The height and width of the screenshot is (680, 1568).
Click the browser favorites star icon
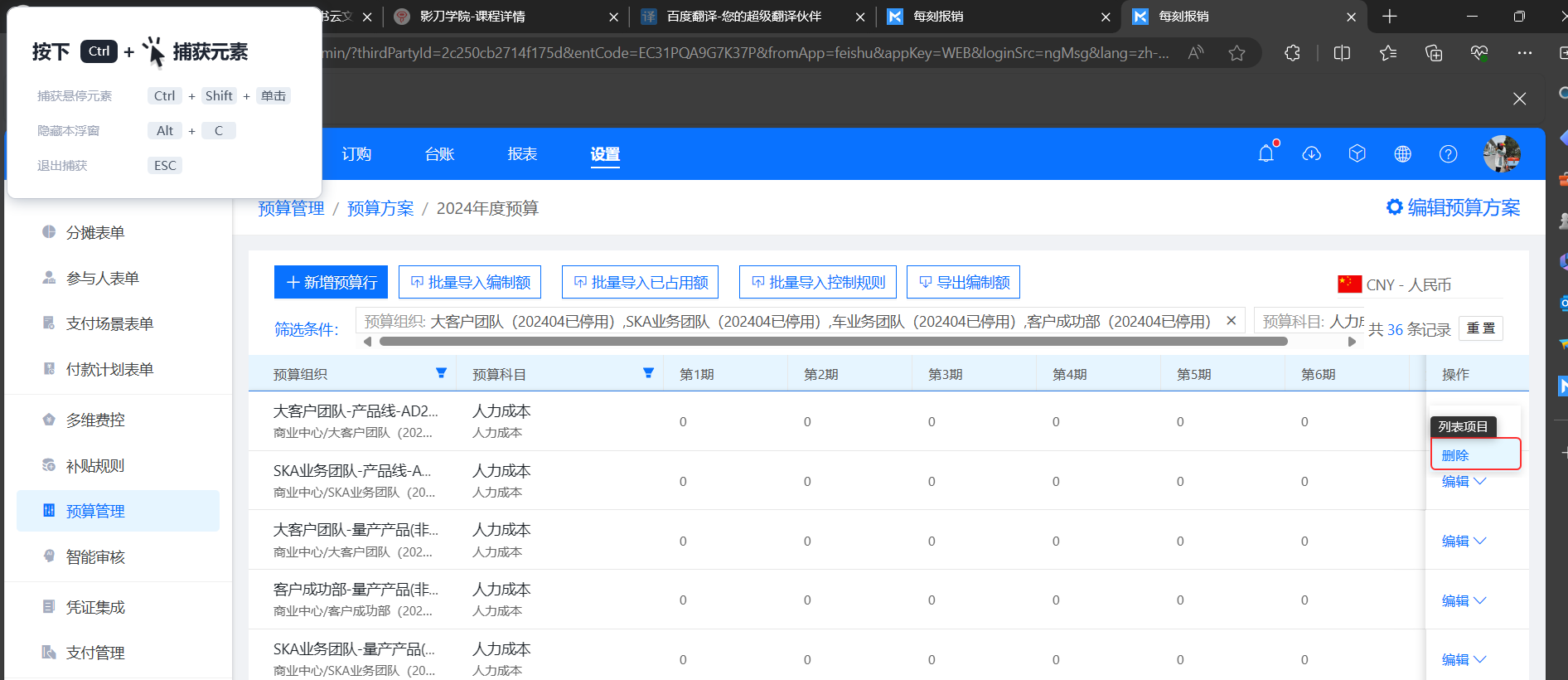(1236, 53)
